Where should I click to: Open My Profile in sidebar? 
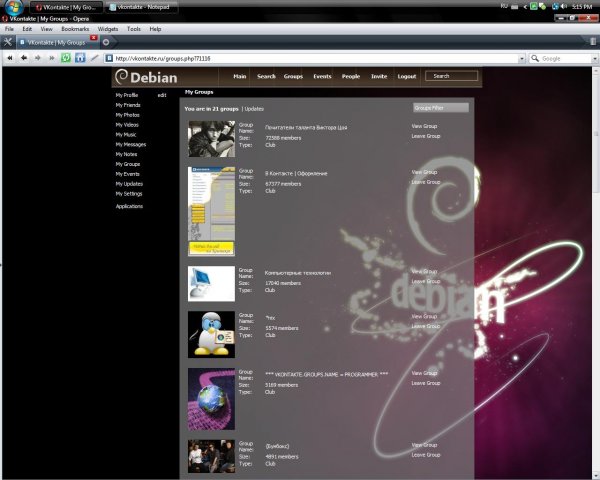[127, 95]
